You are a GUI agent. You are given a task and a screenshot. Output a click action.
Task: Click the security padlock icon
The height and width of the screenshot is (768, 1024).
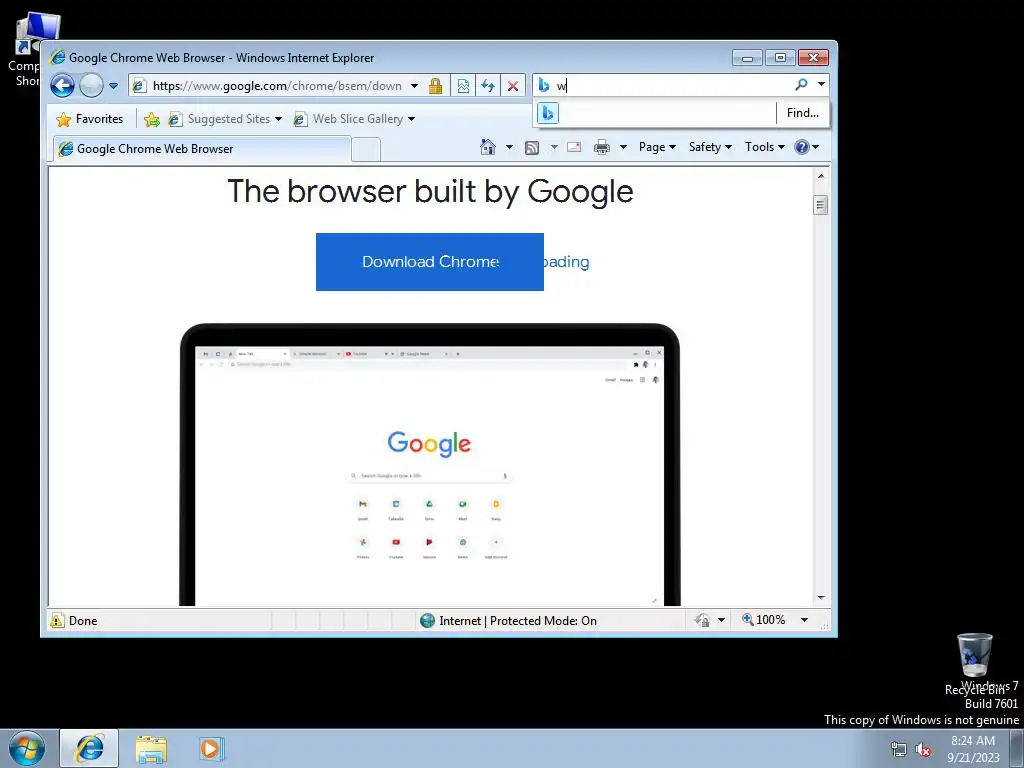(x=436, y=86)
